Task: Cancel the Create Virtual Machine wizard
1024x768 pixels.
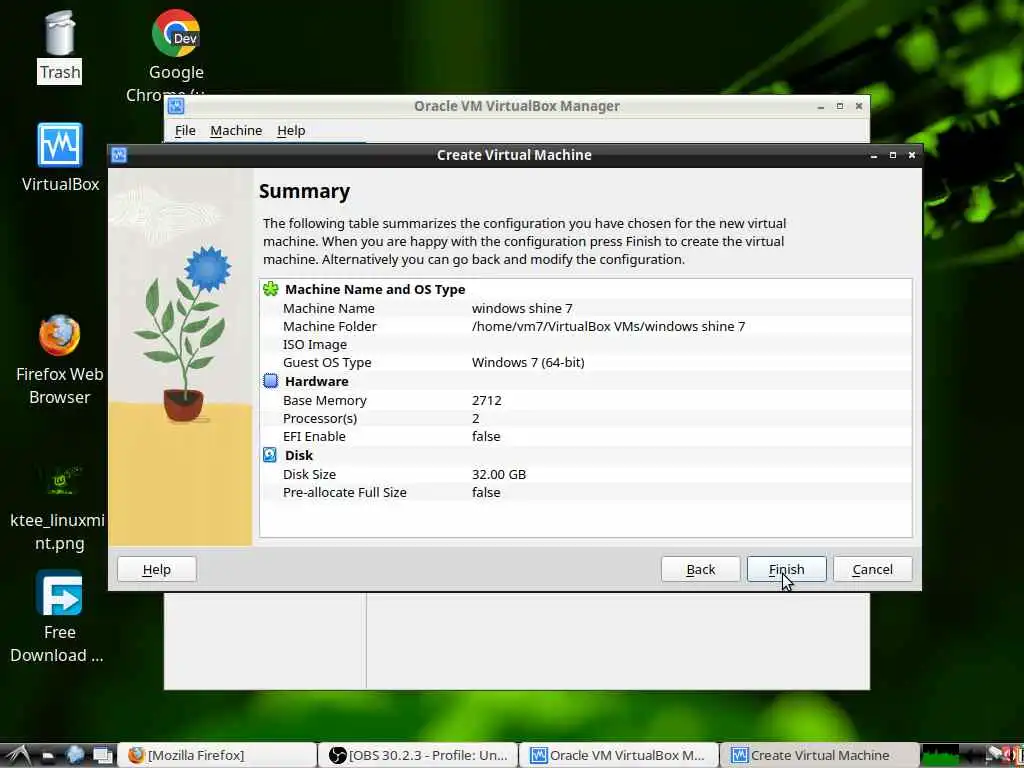Action: point(872,569)
